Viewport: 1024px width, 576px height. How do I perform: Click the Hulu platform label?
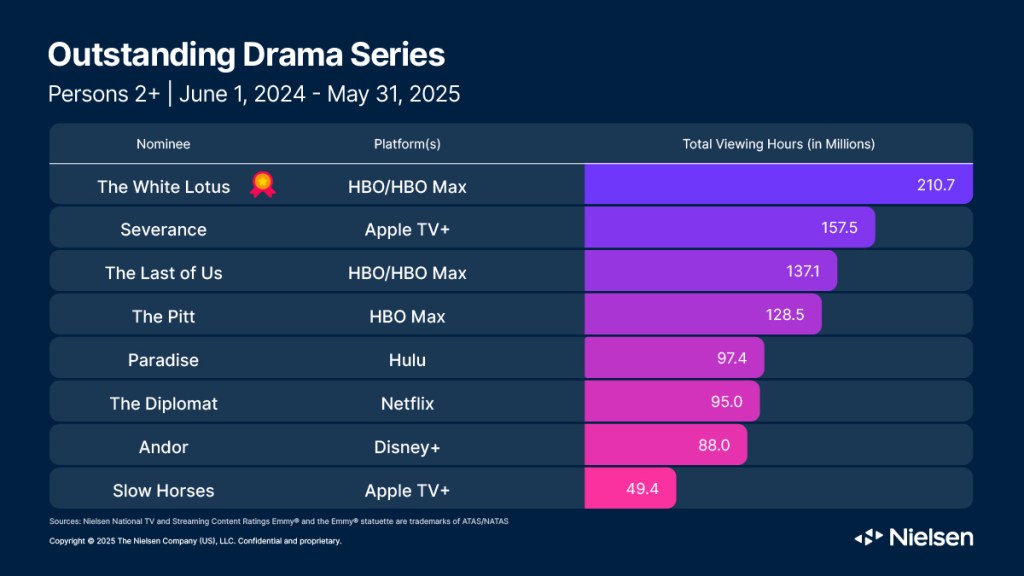tap(407, 360)
